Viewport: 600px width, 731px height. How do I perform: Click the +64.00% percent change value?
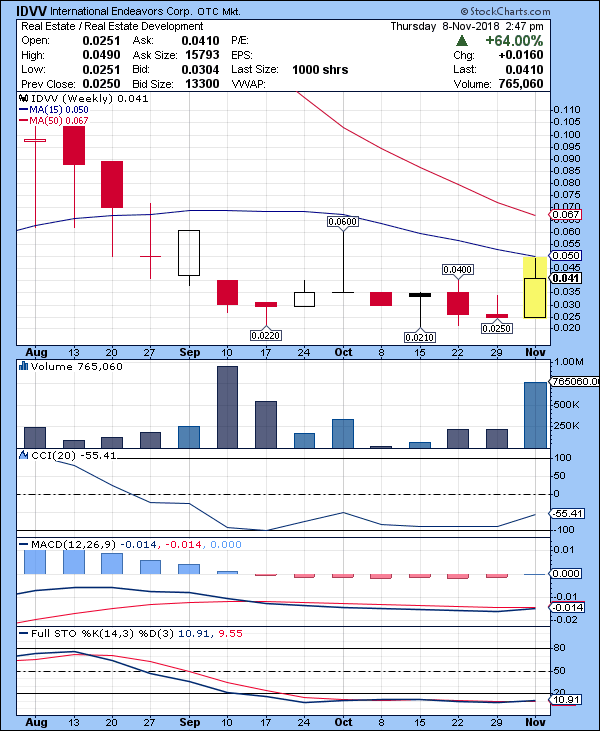pyautogui.click(x=514, y=41)
